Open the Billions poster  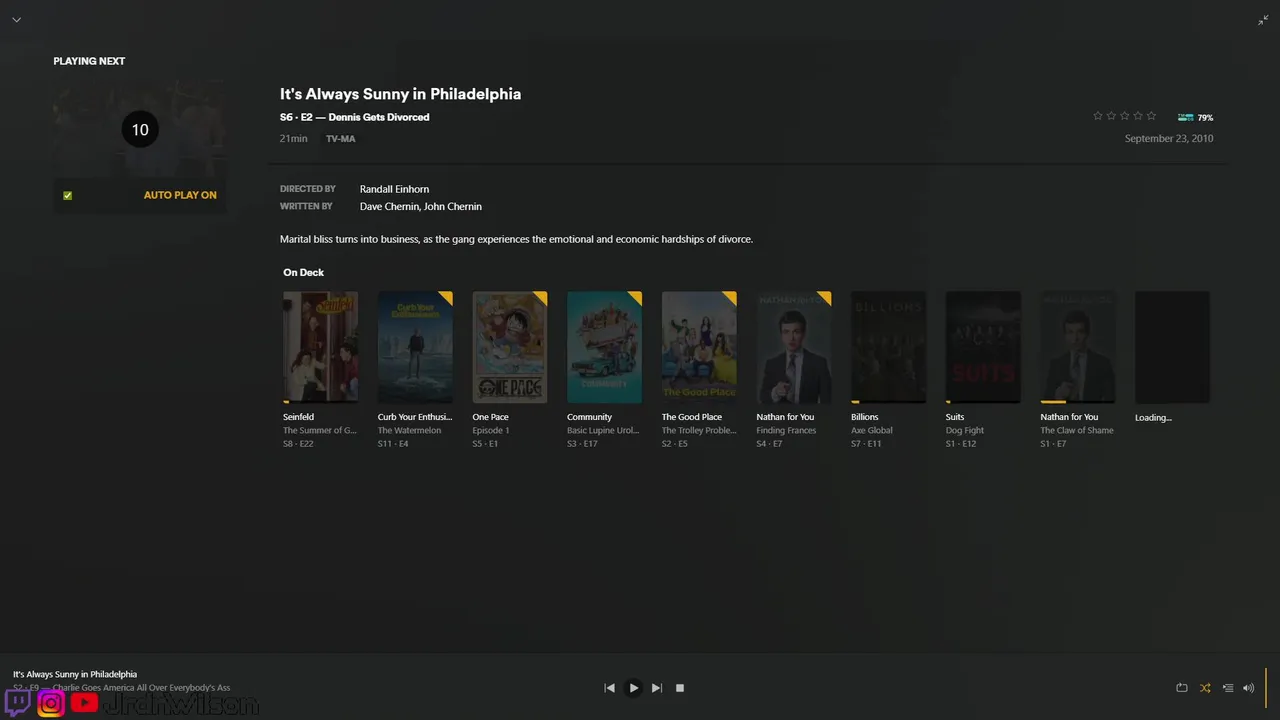click(x=888, y=347)
